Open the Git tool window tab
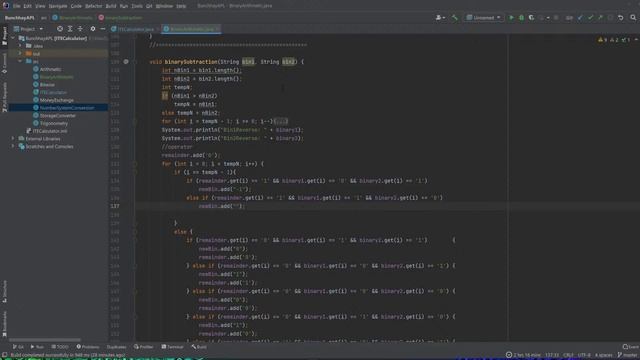This screenshot has width=640, height=360. [18, 347]
